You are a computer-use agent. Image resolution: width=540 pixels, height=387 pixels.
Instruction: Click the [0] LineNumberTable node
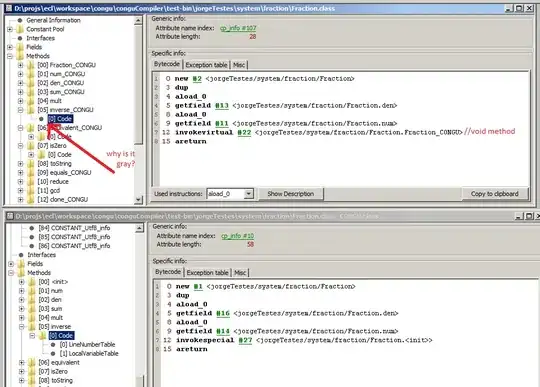[87, 345]
